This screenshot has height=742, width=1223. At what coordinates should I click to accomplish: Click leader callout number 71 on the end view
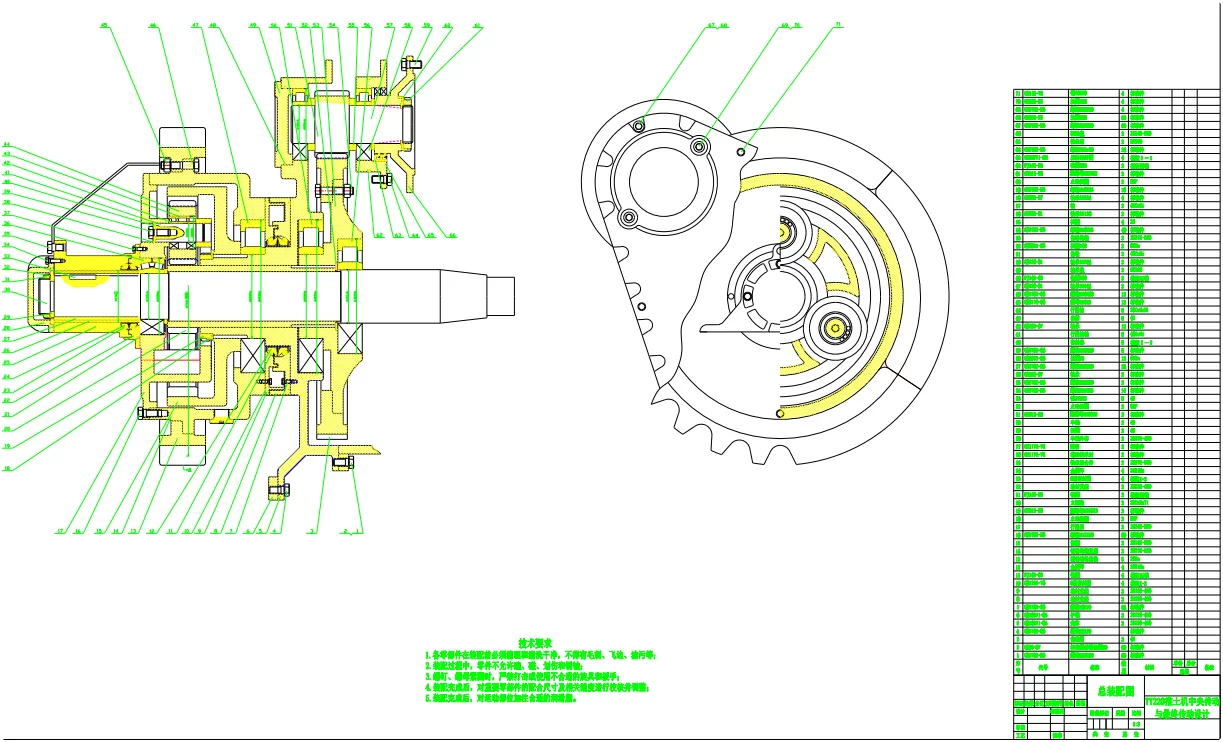[838, 23]
